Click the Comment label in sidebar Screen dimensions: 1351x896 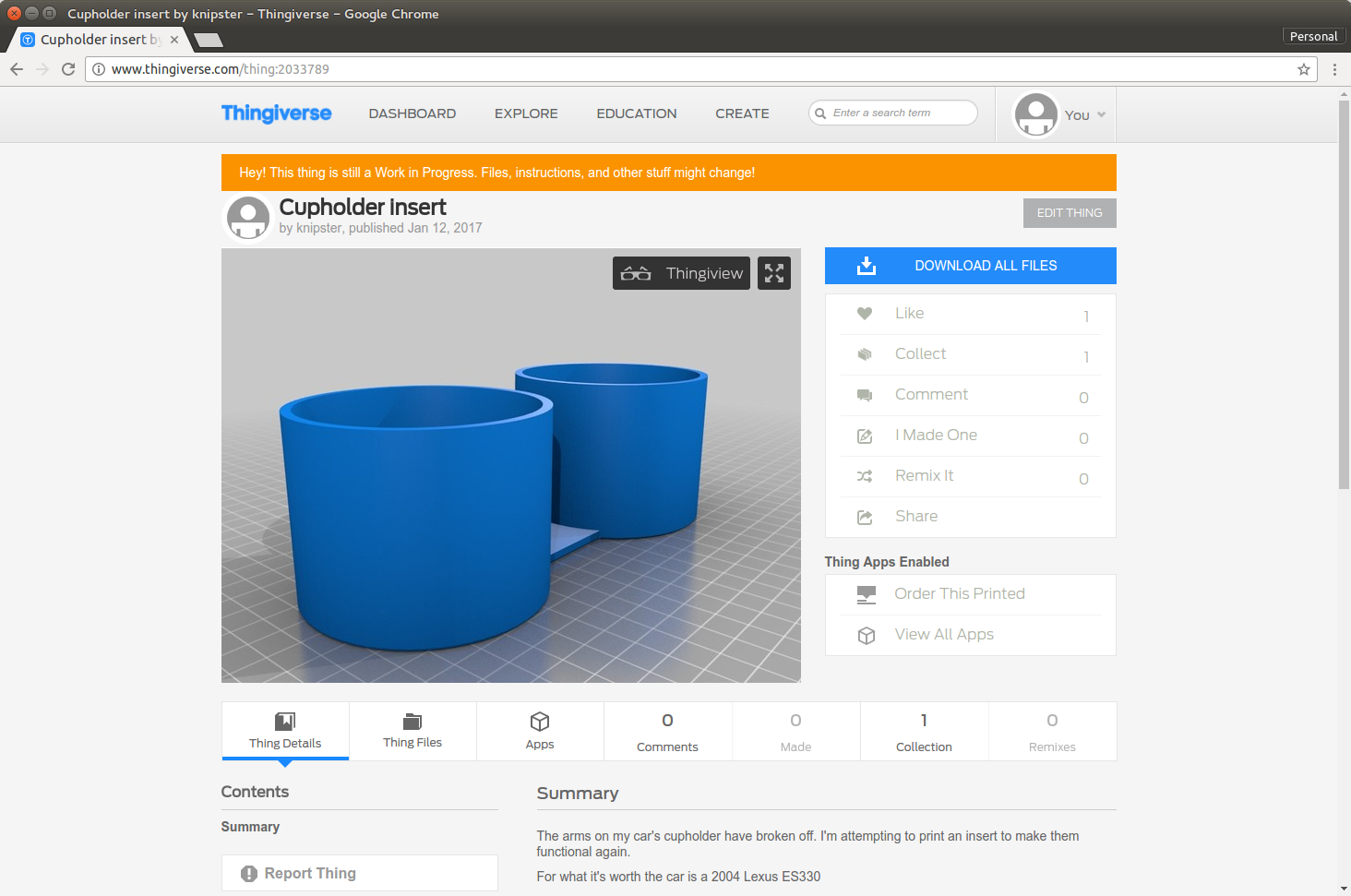click(x=931, y=395)
